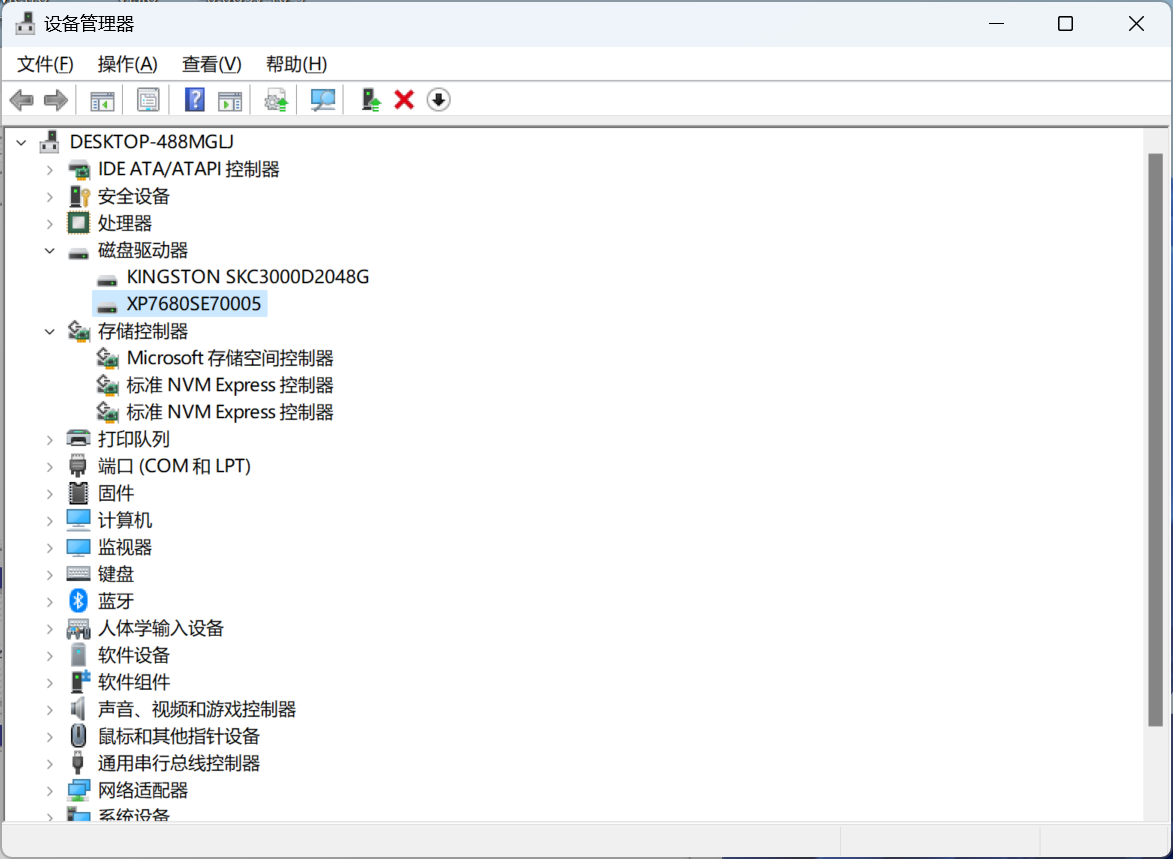Click the gear page with green arrow icon
Image resolution: width=1173 pixels, height=859 pixels.
pyautogui.click(x=276, y=100)
